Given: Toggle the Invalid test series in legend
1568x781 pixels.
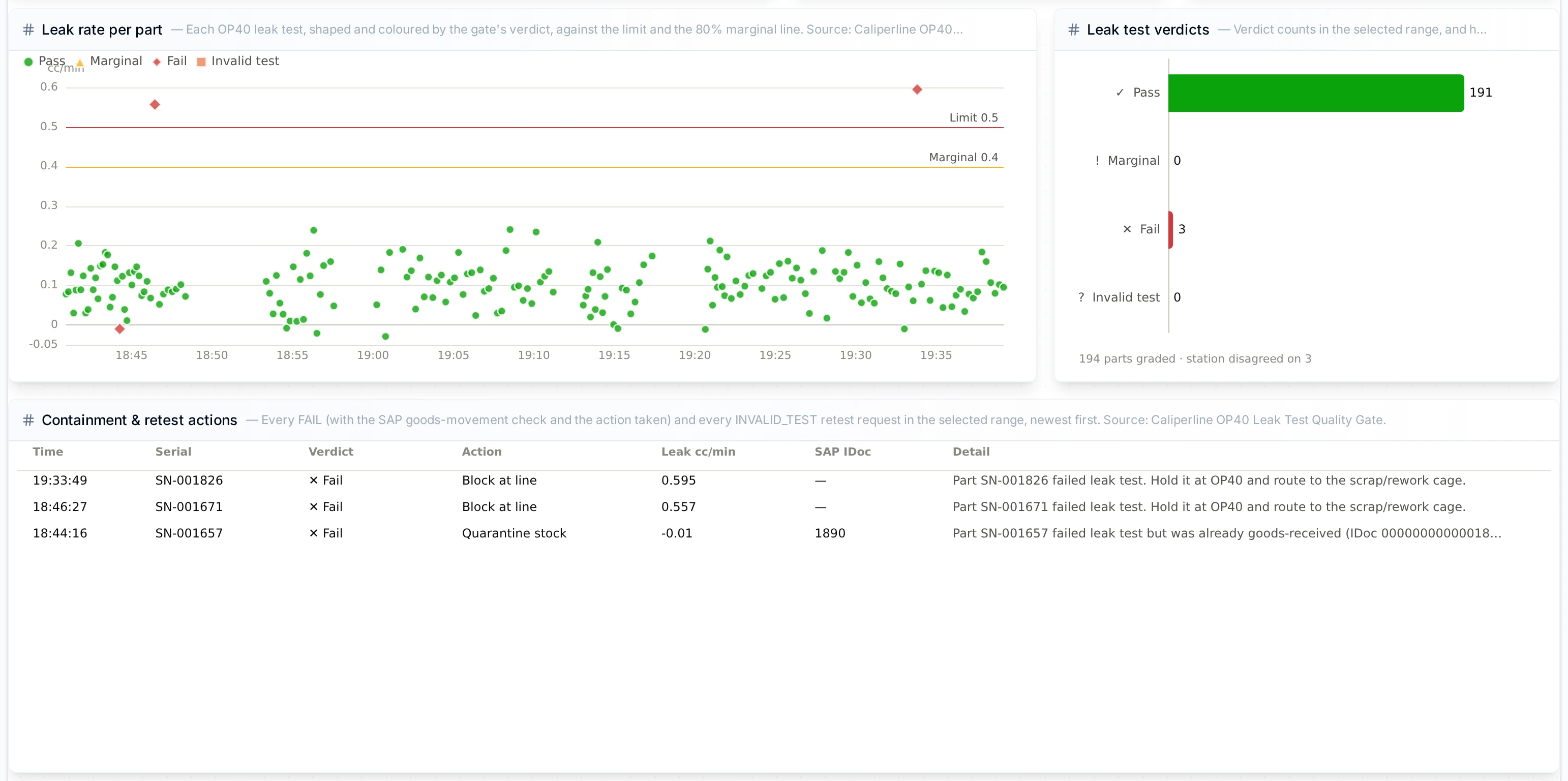Looking at the screenshot, I should (x=238, y=61).
